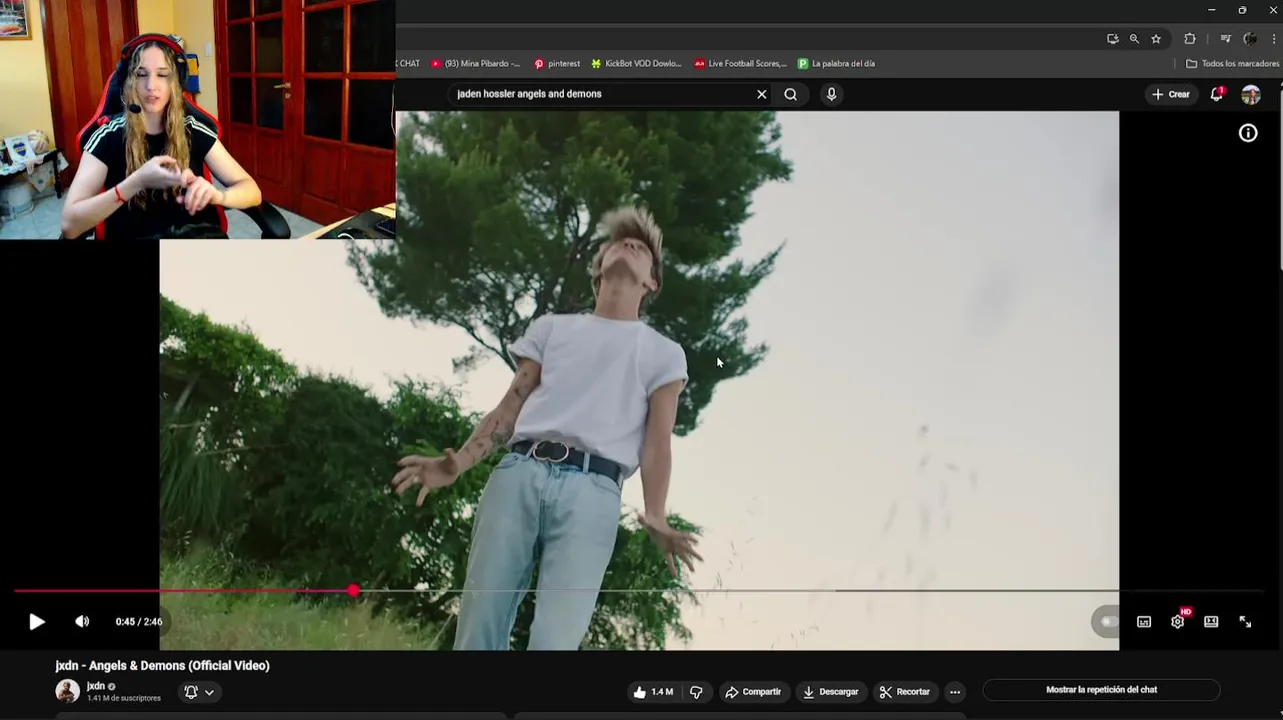Open browser zoom magnifier icon
The height and width of the screenshot is (720, 1283).
click(1134, 39)
